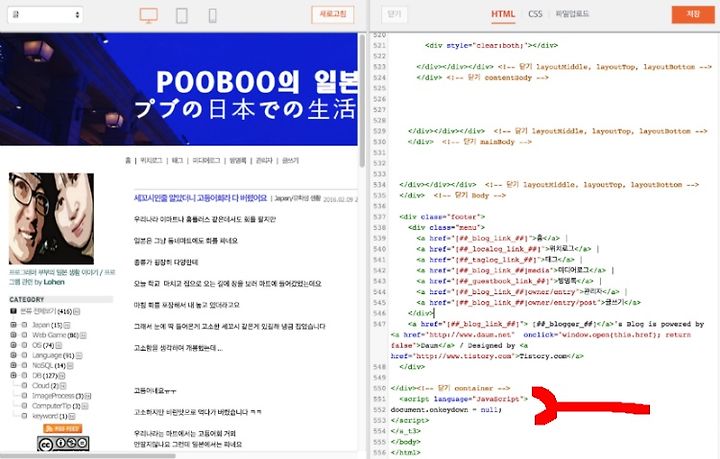This screenshot has height=459, width=720.
Task: Click the RSS icon next to ImageProcess
Action: tap(88, 396)
